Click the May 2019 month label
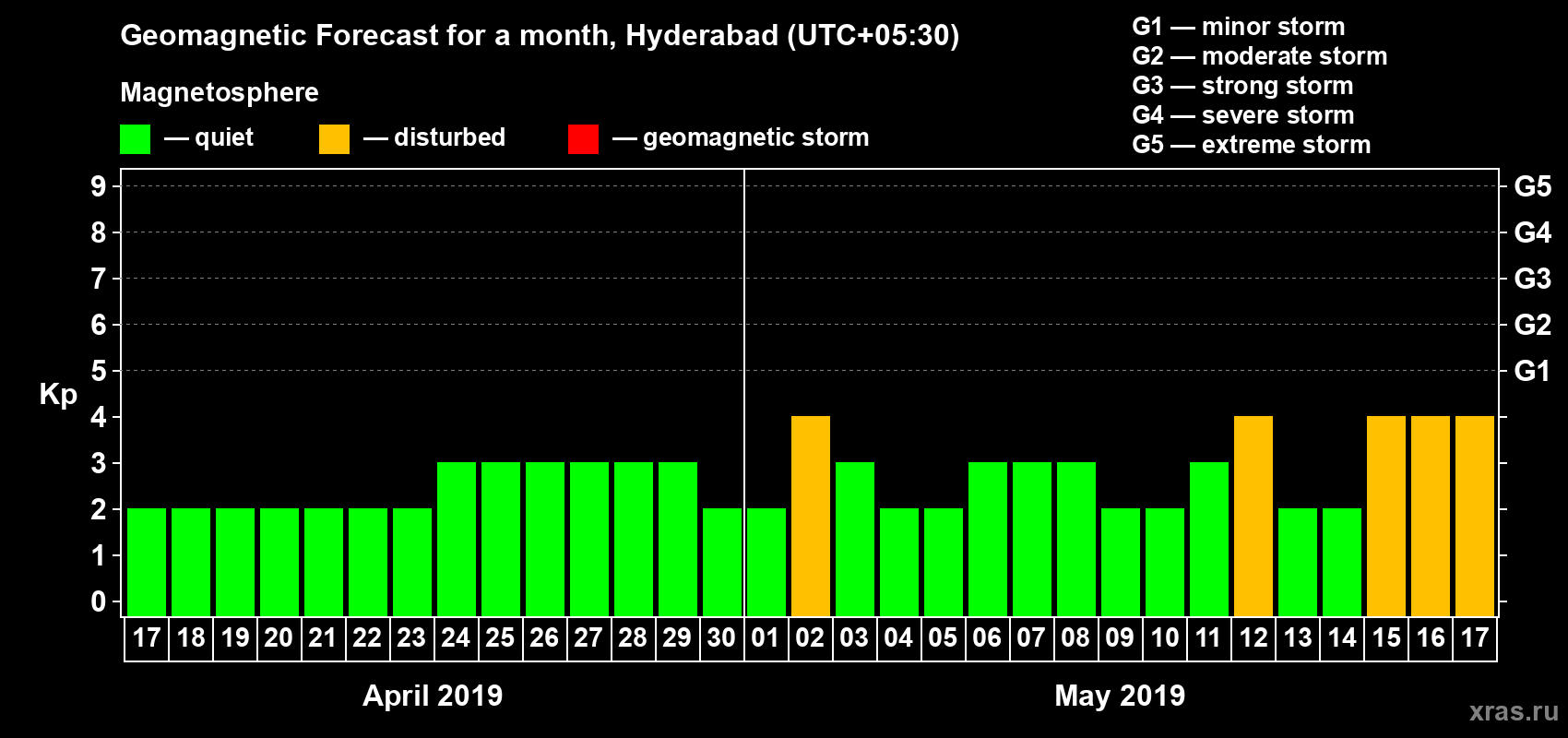 (x=1120, y=696)
